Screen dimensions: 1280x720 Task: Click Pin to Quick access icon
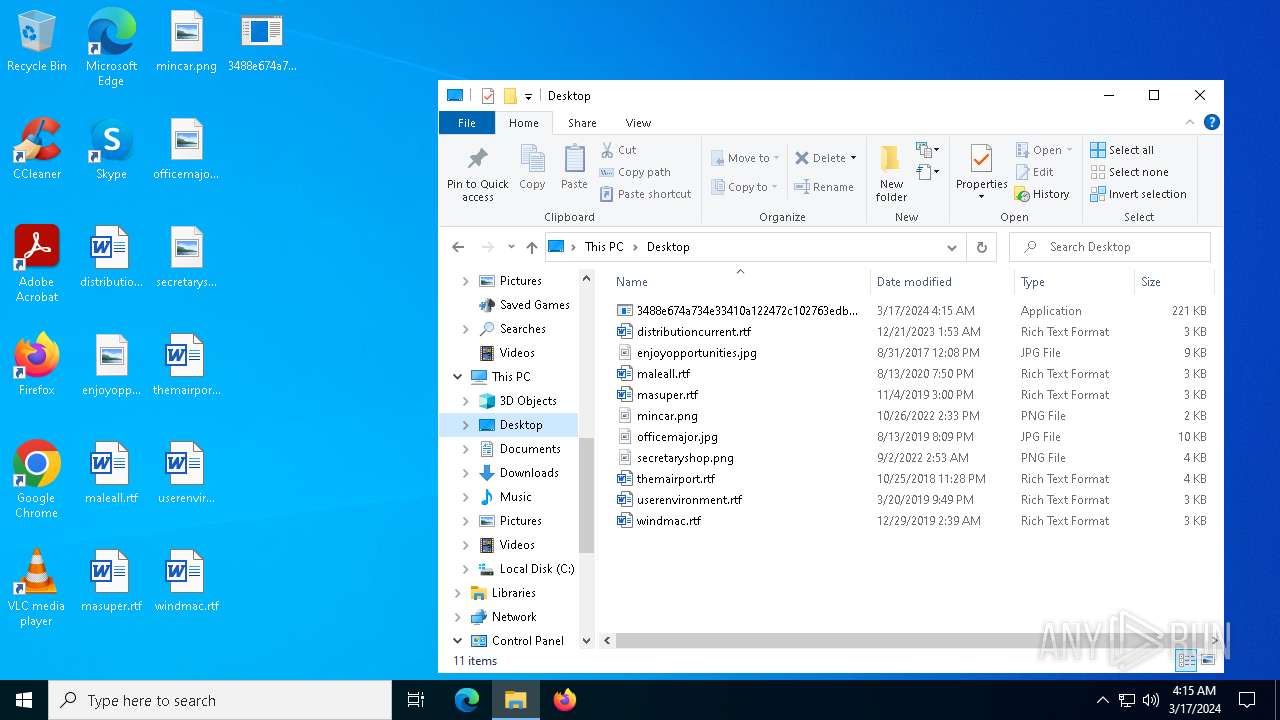pos(478,159)
